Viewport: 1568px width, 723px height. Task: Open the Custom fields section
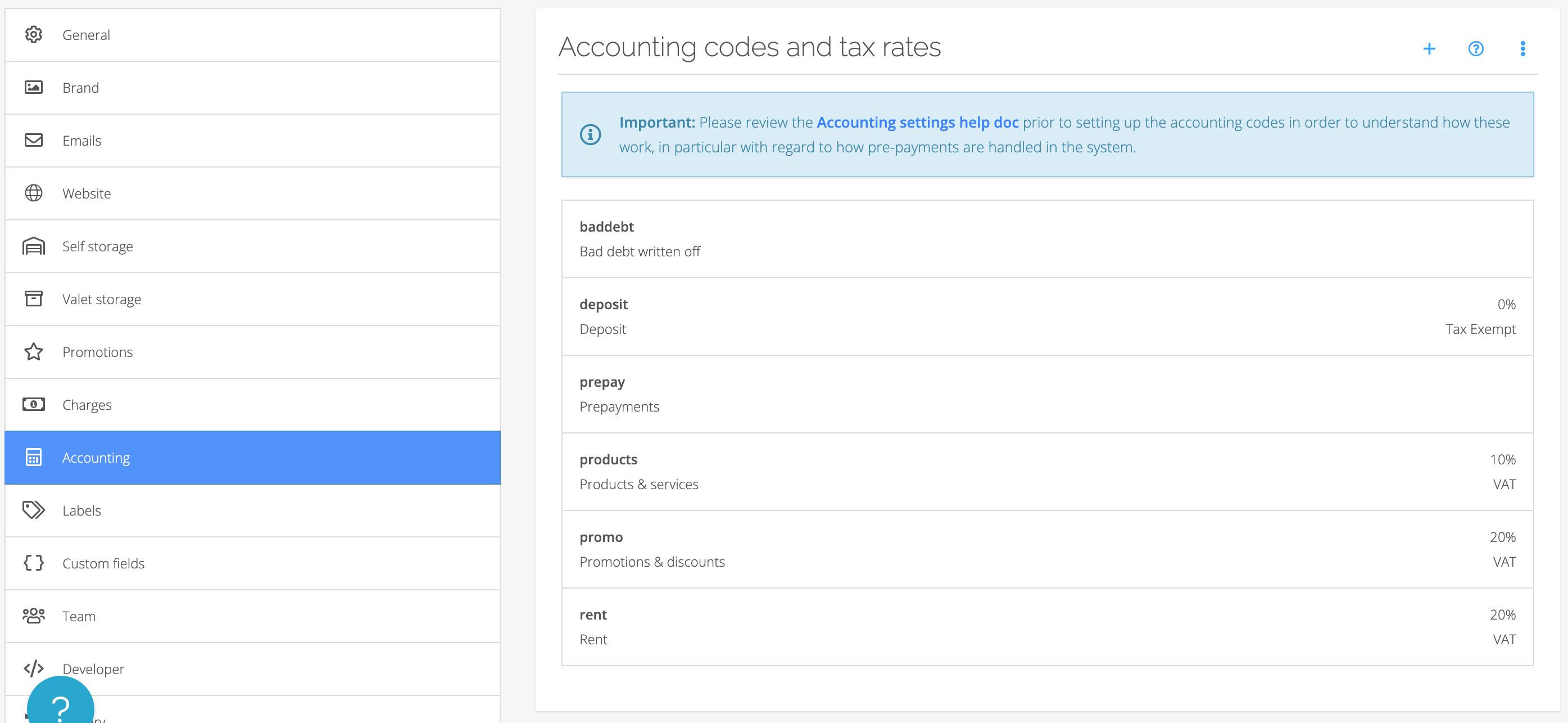point(103,563)
